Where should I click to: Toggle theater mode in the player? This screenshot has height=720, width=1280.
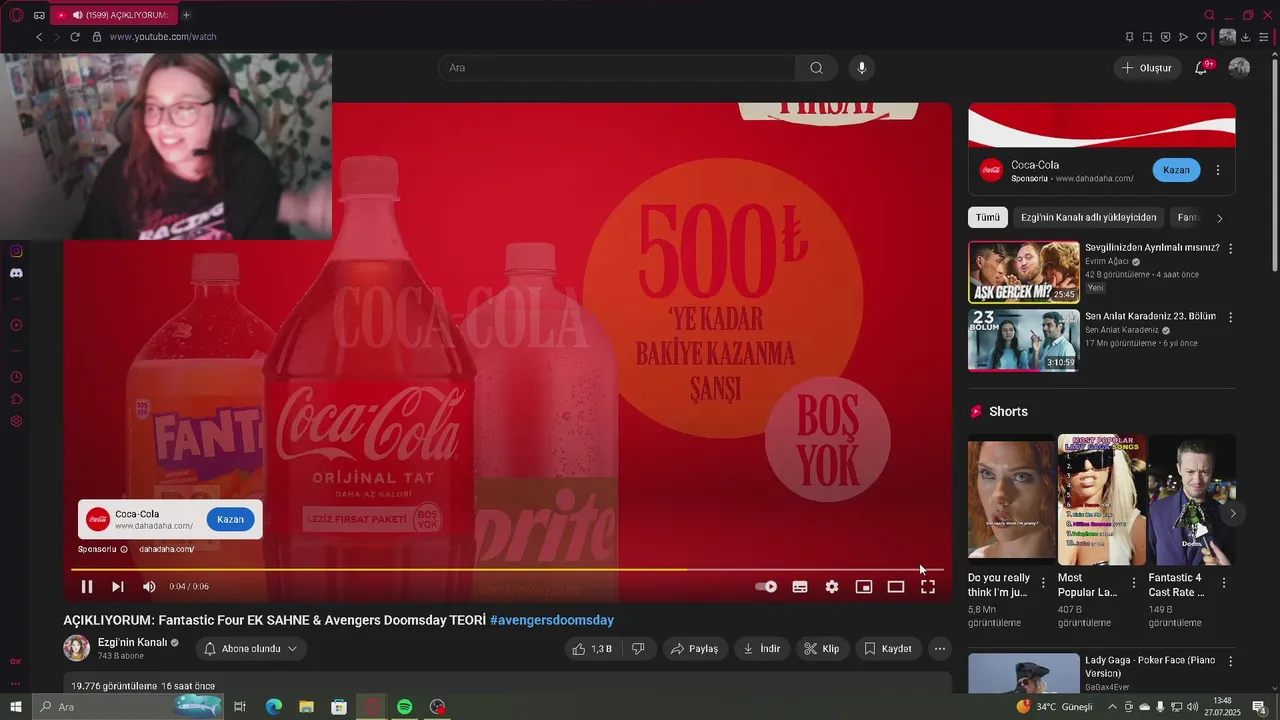pyautogui.click(x=896, y=587)
